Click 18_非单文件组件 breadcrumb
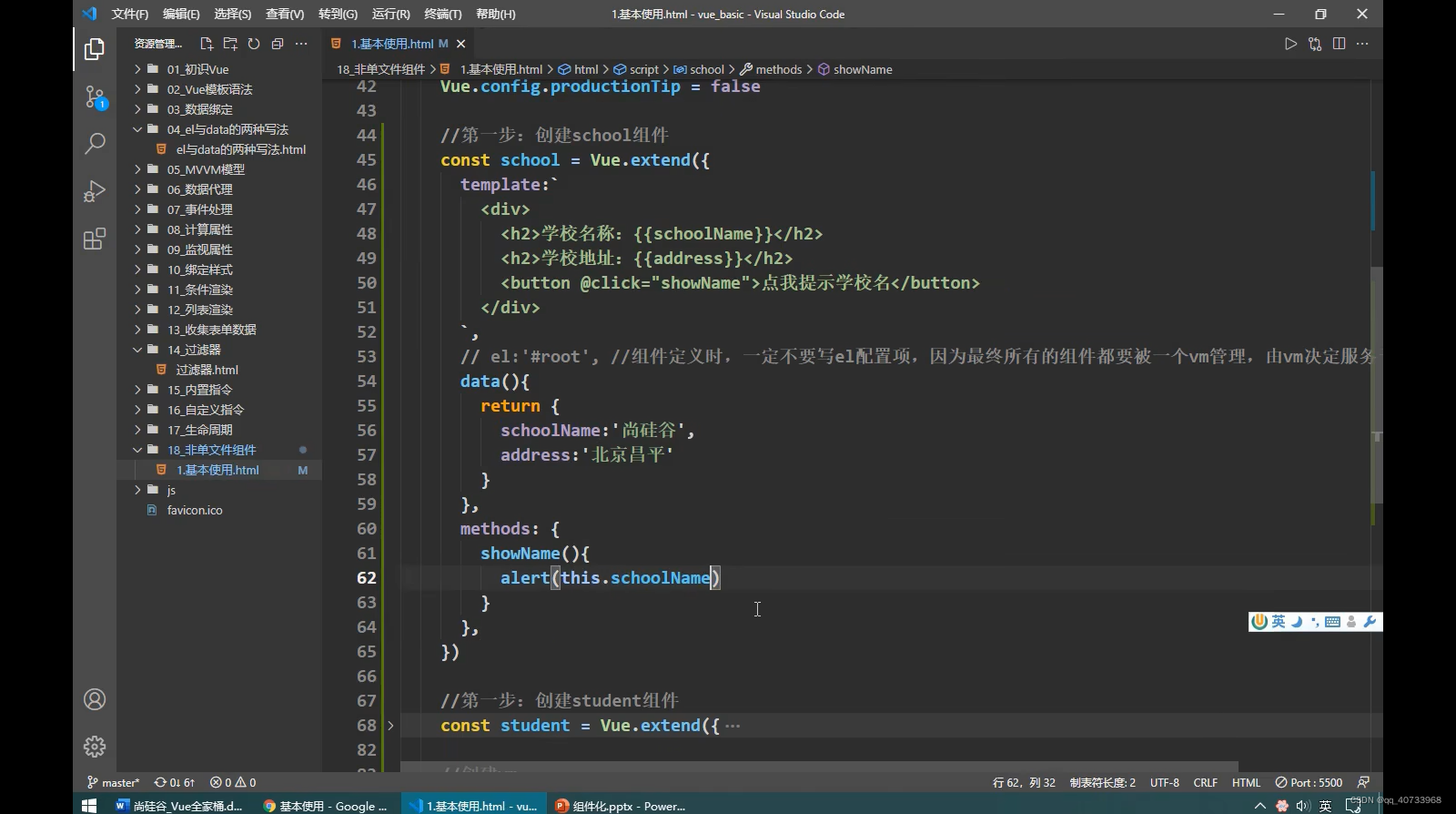Image resolution: width=1456 pixels, height=814 pixels. click(380, 69)
